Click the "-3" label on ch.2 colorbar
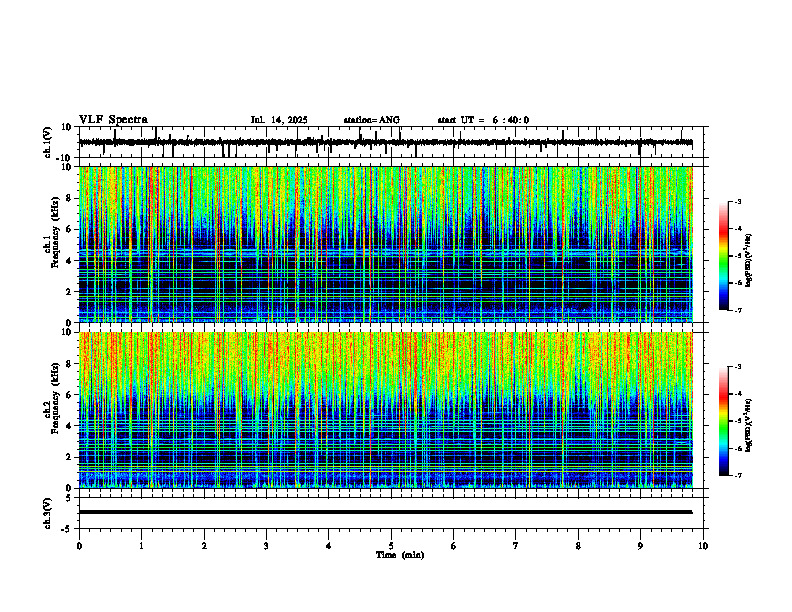Viewport: 792px width, 612px height. (x=739, y=367)
